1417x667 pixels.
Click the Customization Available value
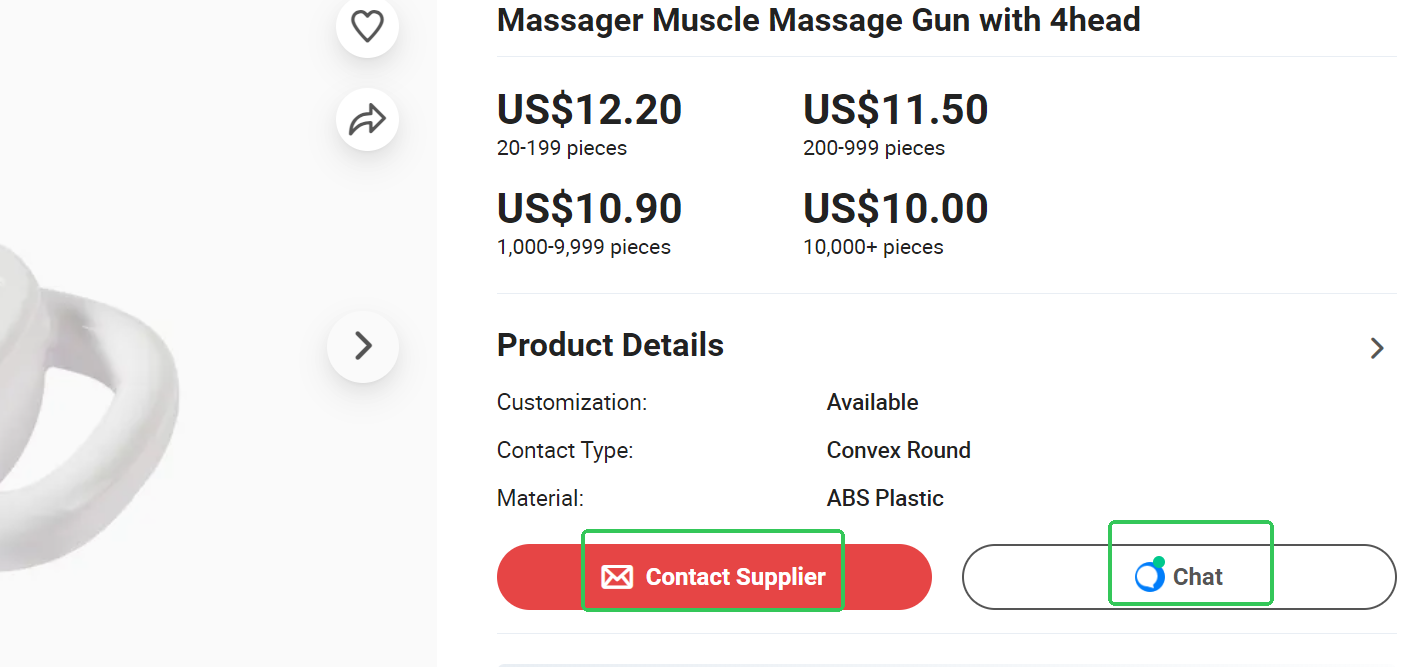[872, 403]
